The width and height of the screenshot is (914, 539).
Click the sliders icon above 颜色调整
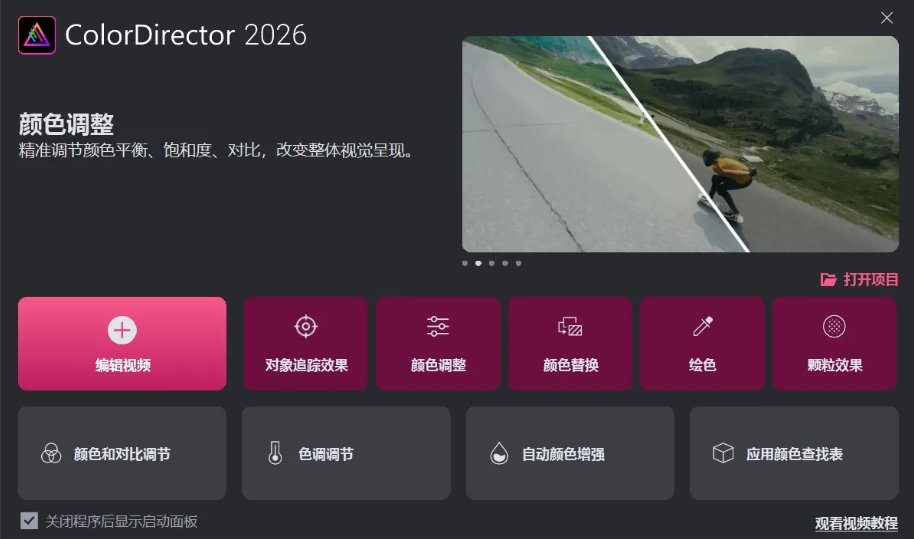[438, 326]
